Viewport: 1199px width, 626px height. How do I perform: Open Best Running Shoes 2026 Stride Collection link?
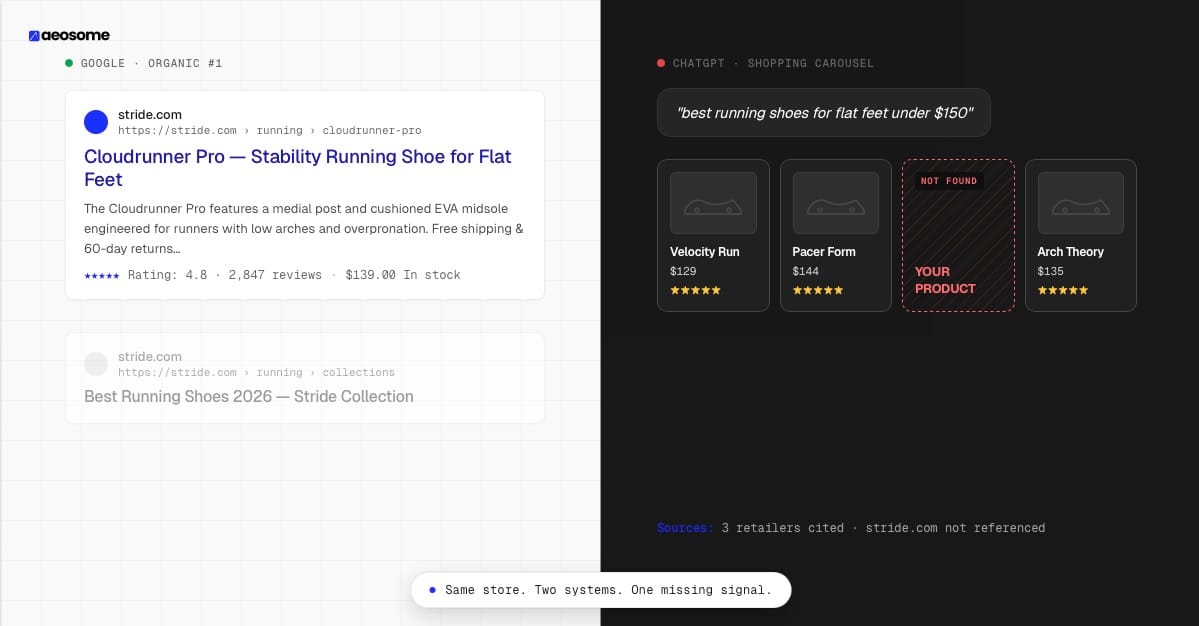pyautogui.click(x=249, y=396)
